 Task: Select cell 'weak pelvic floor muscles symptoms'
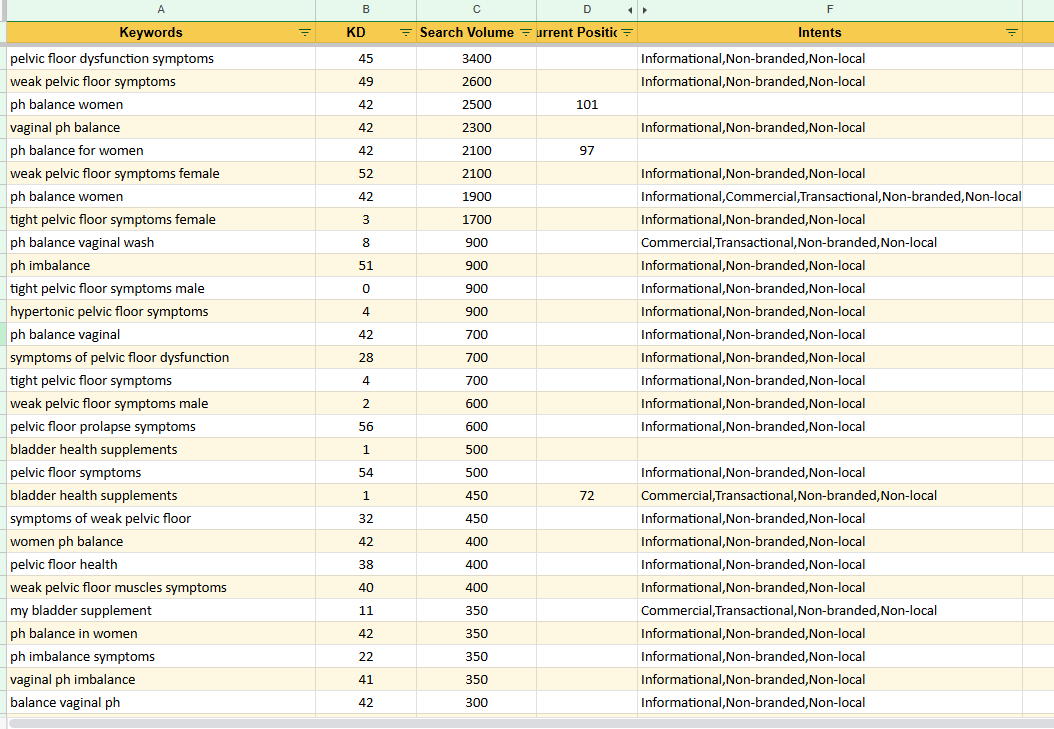161,587
